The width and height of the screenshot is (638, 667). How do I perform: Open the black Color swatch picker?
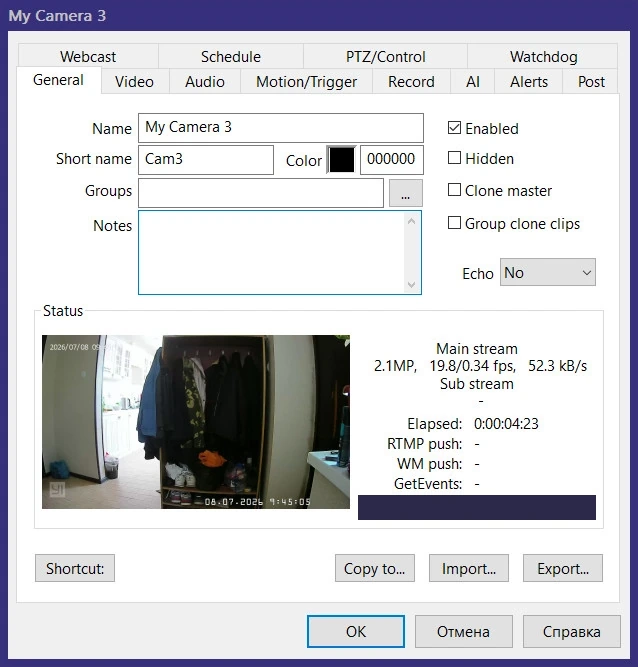342,160
